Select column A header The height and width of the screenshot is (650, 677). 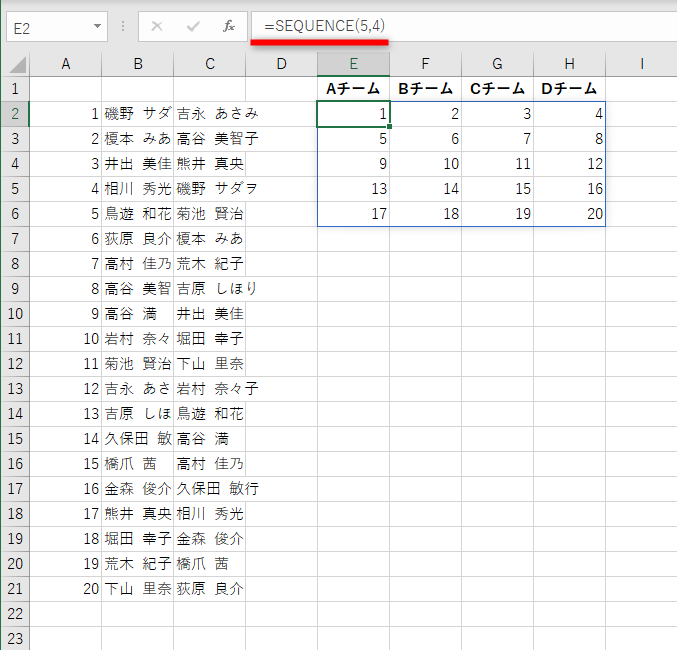[x=66, y=64]
